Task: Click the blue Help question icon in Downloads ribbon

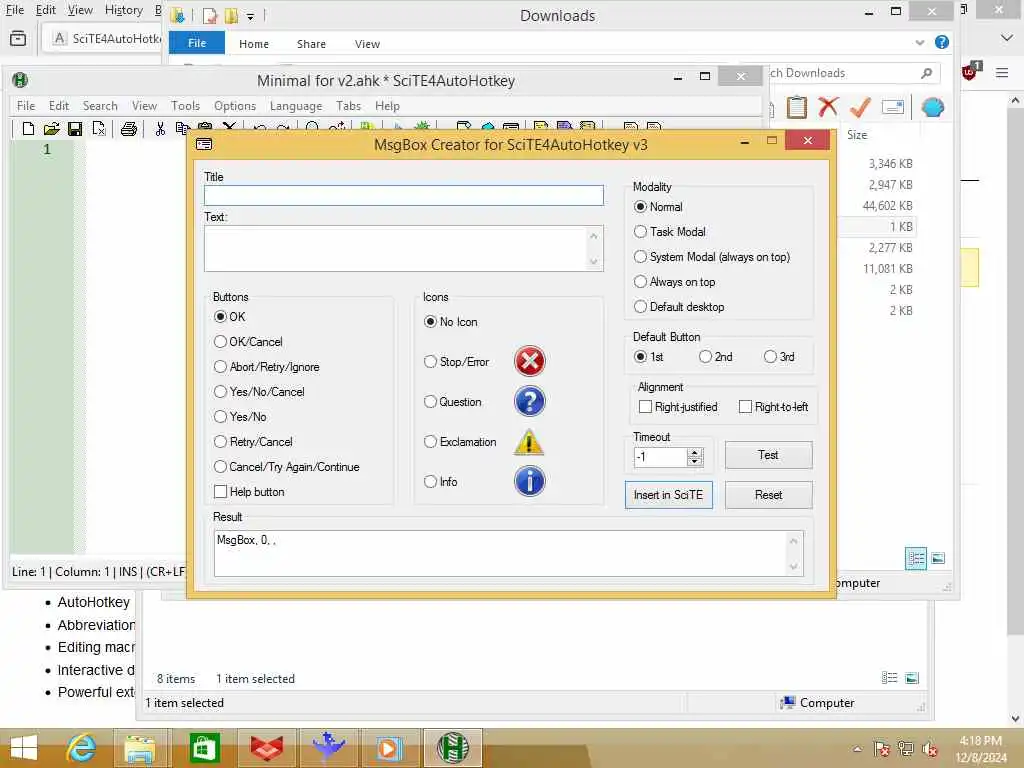Action: 942,42
